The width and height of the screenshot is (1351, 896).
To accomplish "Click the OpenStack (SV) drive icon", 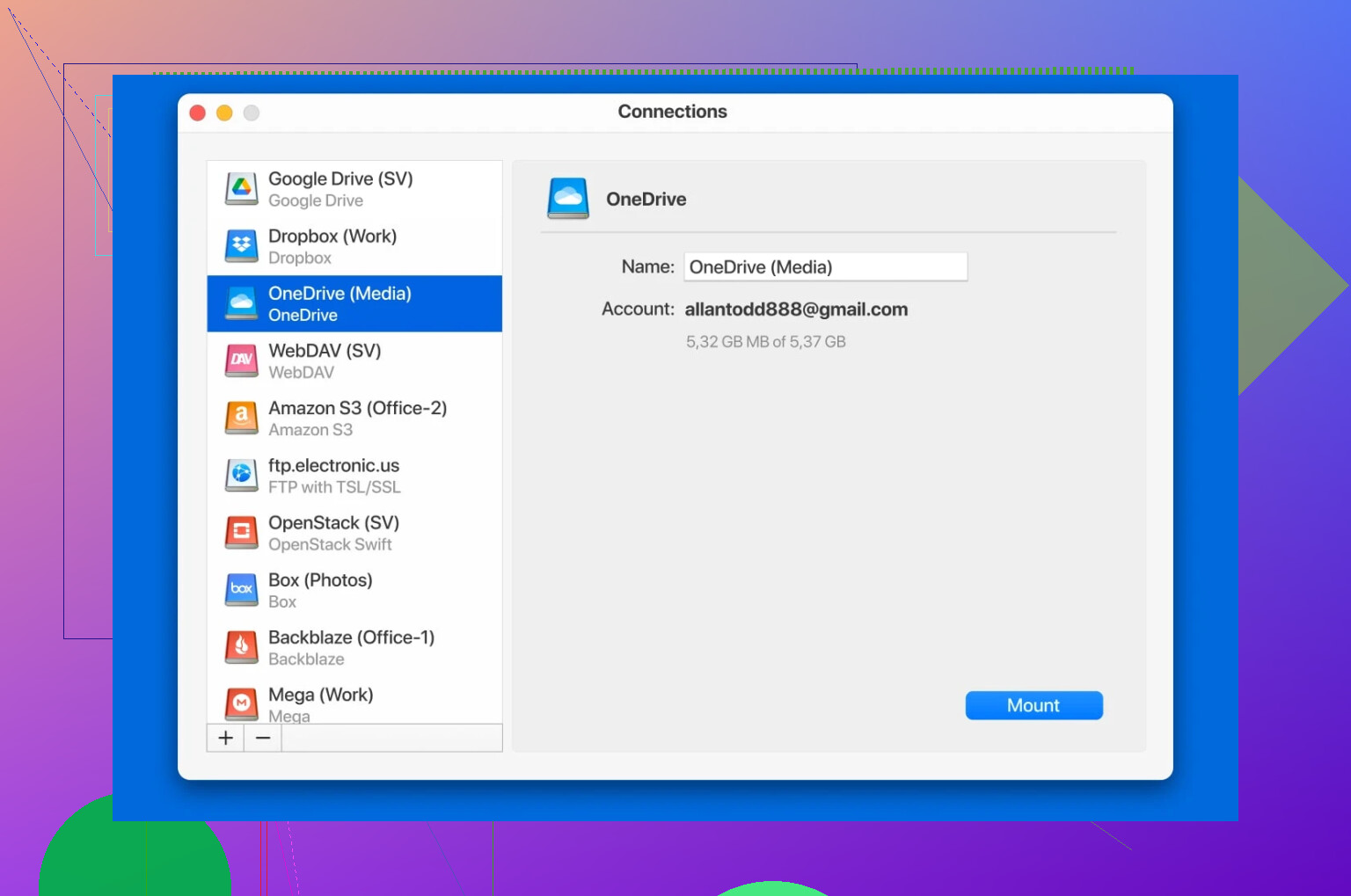I will tap(241, 533).
